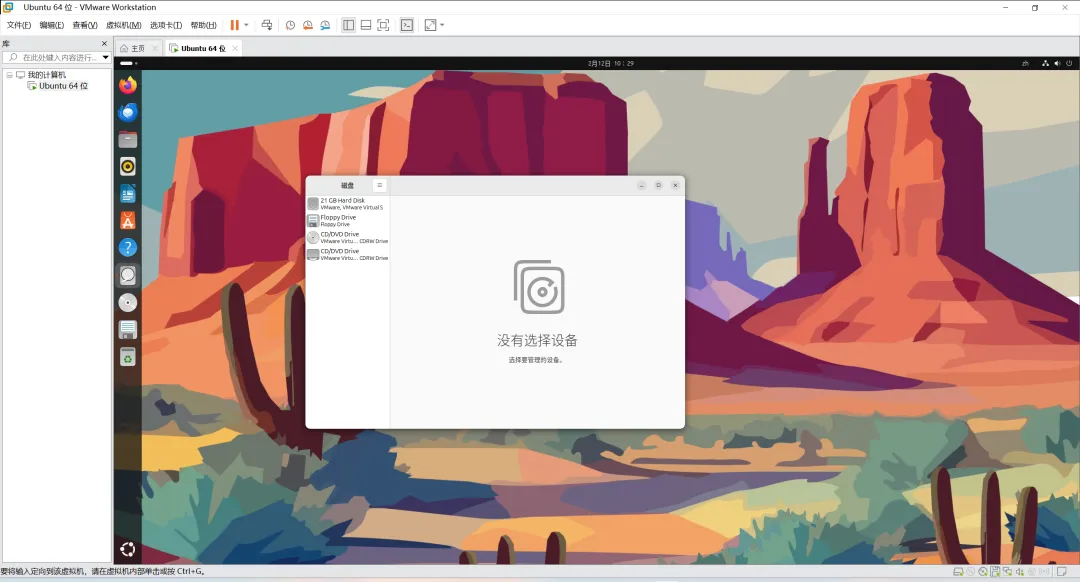Close the library panel

[x=104, y=43]
